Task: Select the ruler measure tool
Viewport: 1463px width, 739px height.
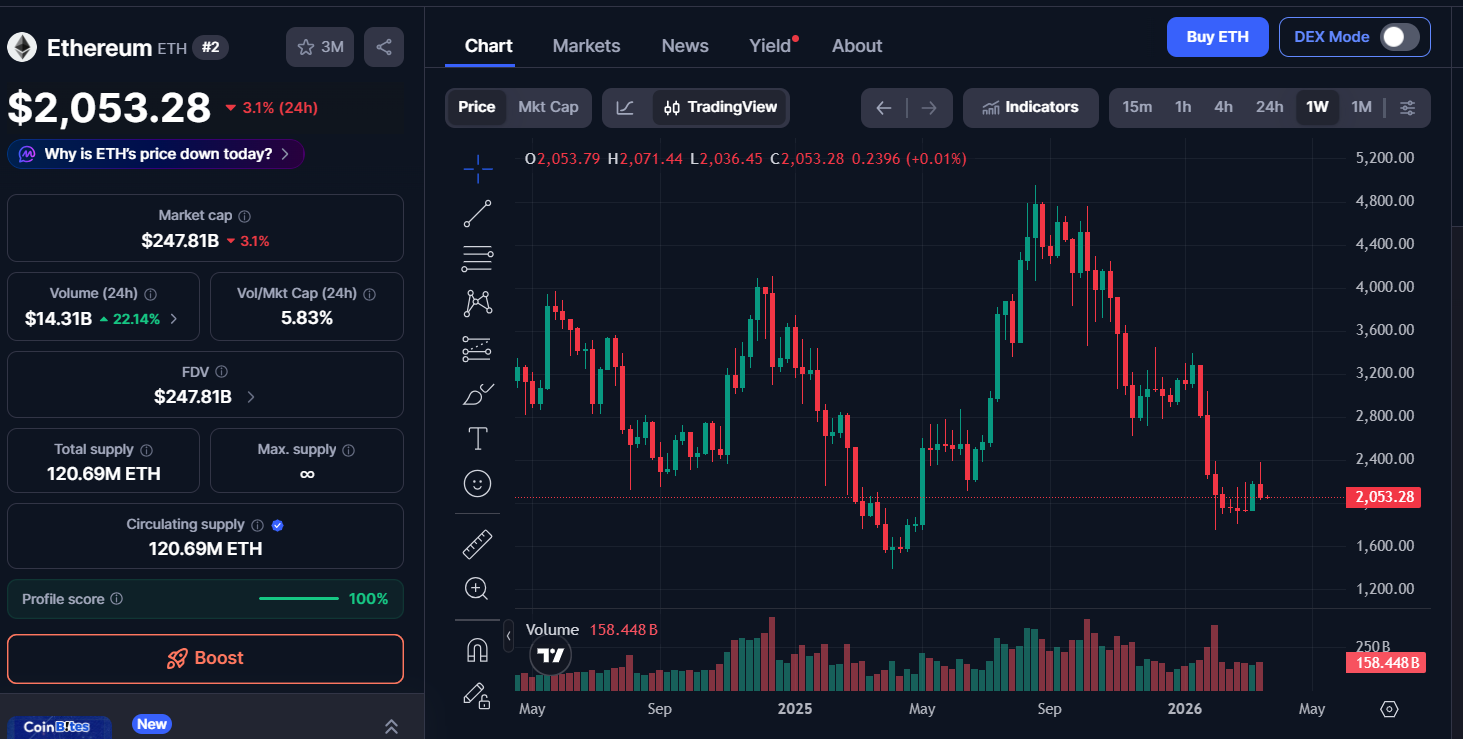Action: point(478,544)
